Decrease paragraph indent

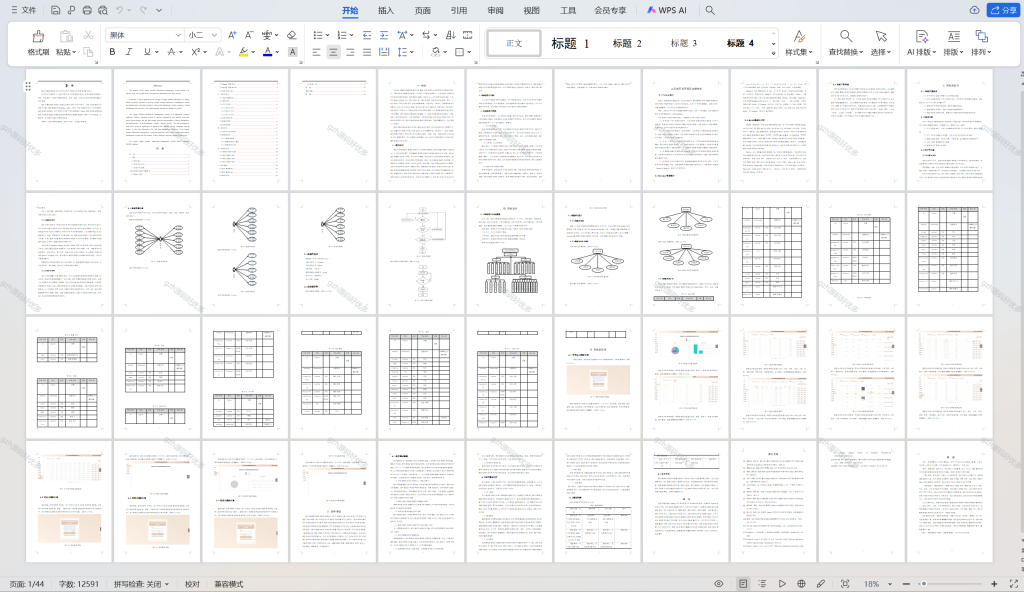pos(367,35)
